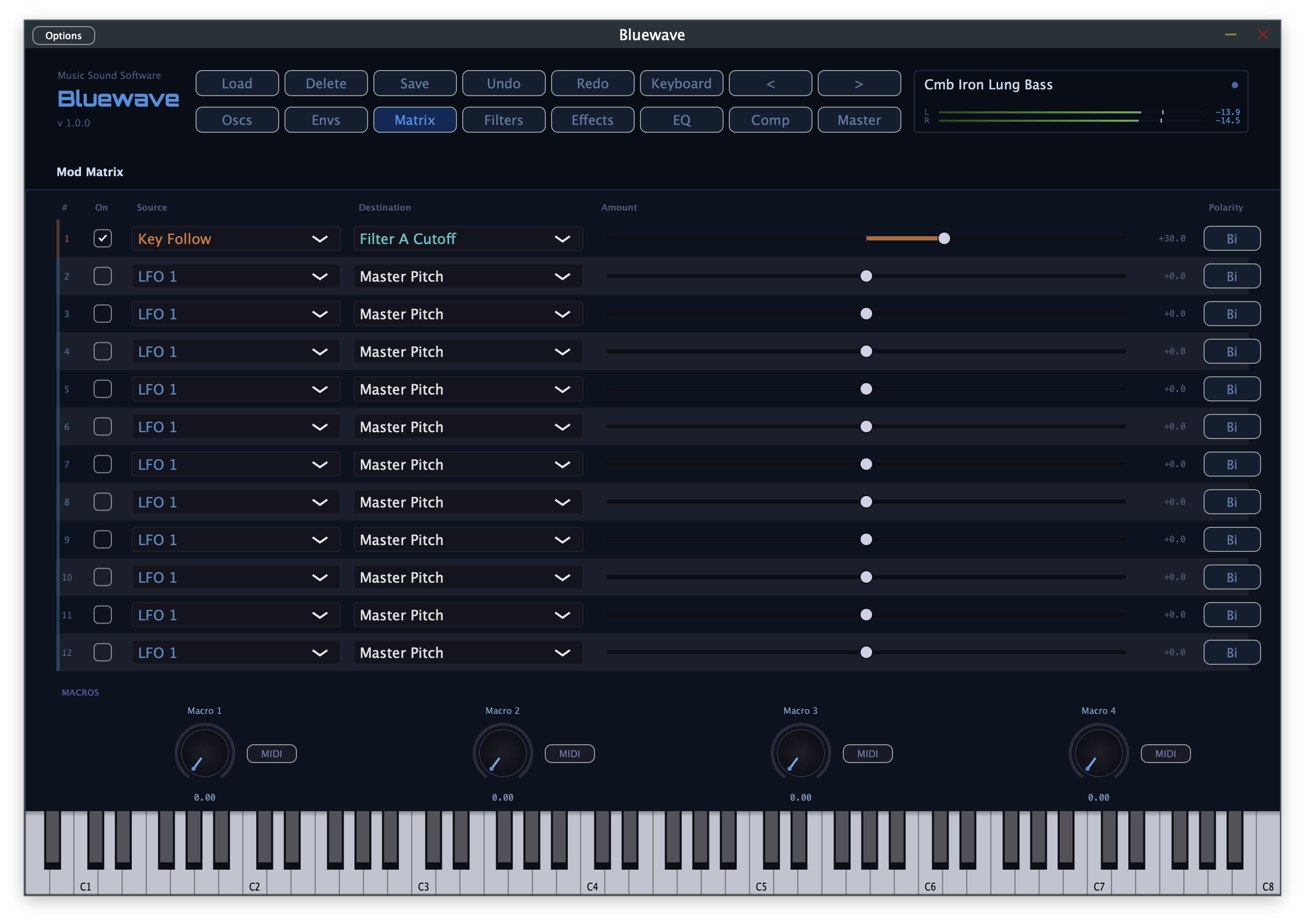This screenshot has height=924, width=1305.
Task: Click the +30.0 amount value in row 1
Action: 1171,238
